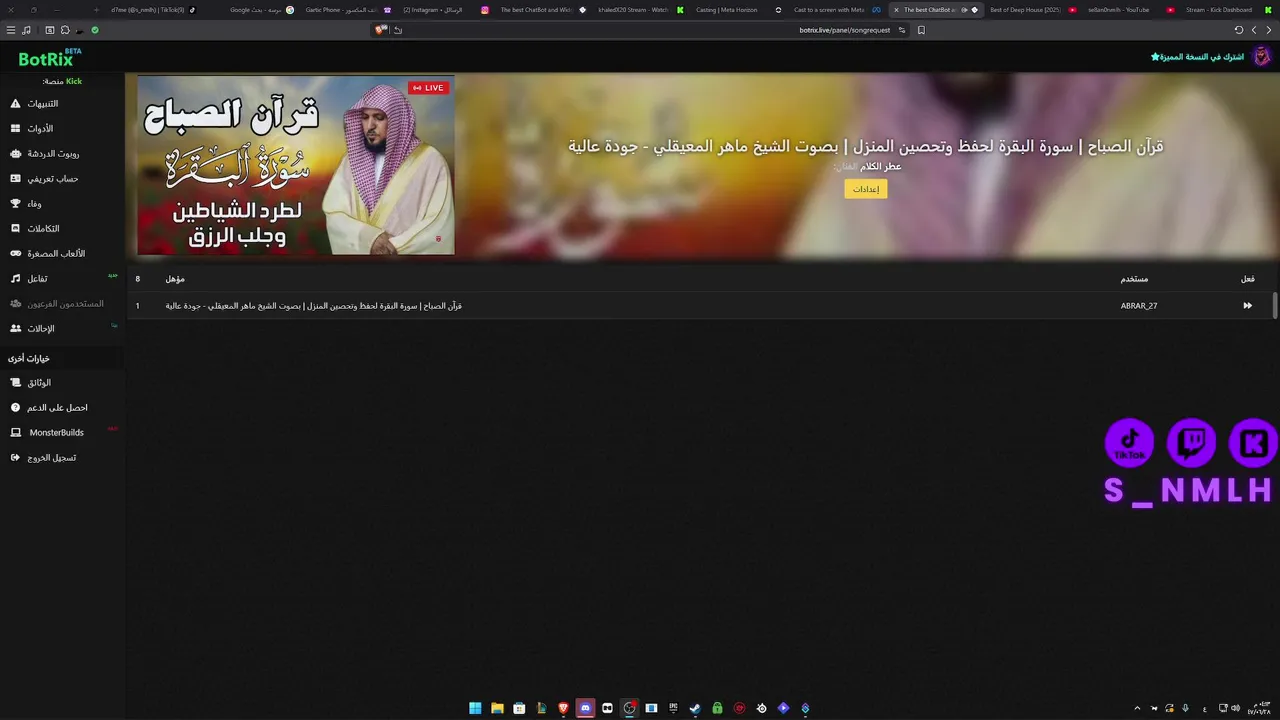1280x720 pixels.
Task: Open Discord from the taskbar
Action: click(585, 708)
